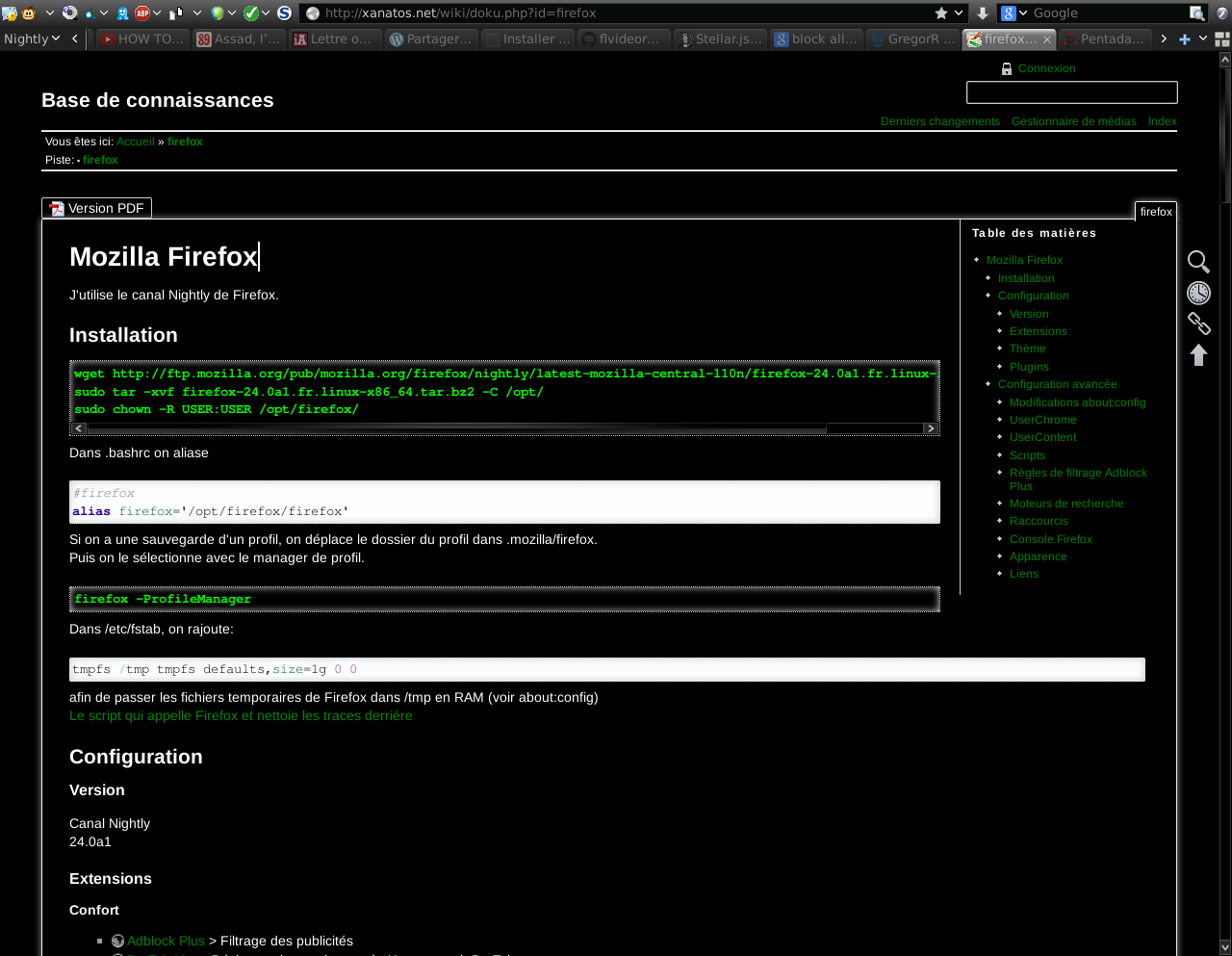Image resolution: width=1232 pixels, height=956 pixels.
Task: Open the tab groups grid icon
Action: point(1221,39)
